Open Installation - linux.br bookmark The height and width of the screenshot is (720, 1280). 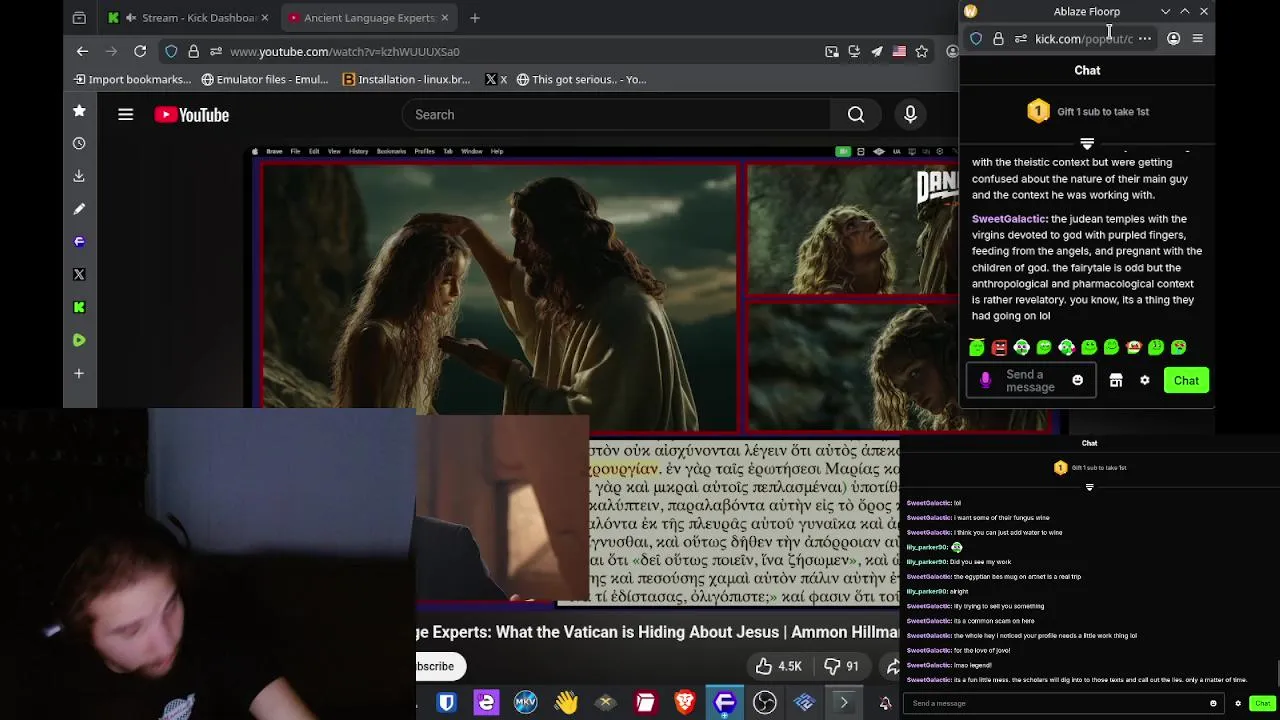tap(406, 79)
